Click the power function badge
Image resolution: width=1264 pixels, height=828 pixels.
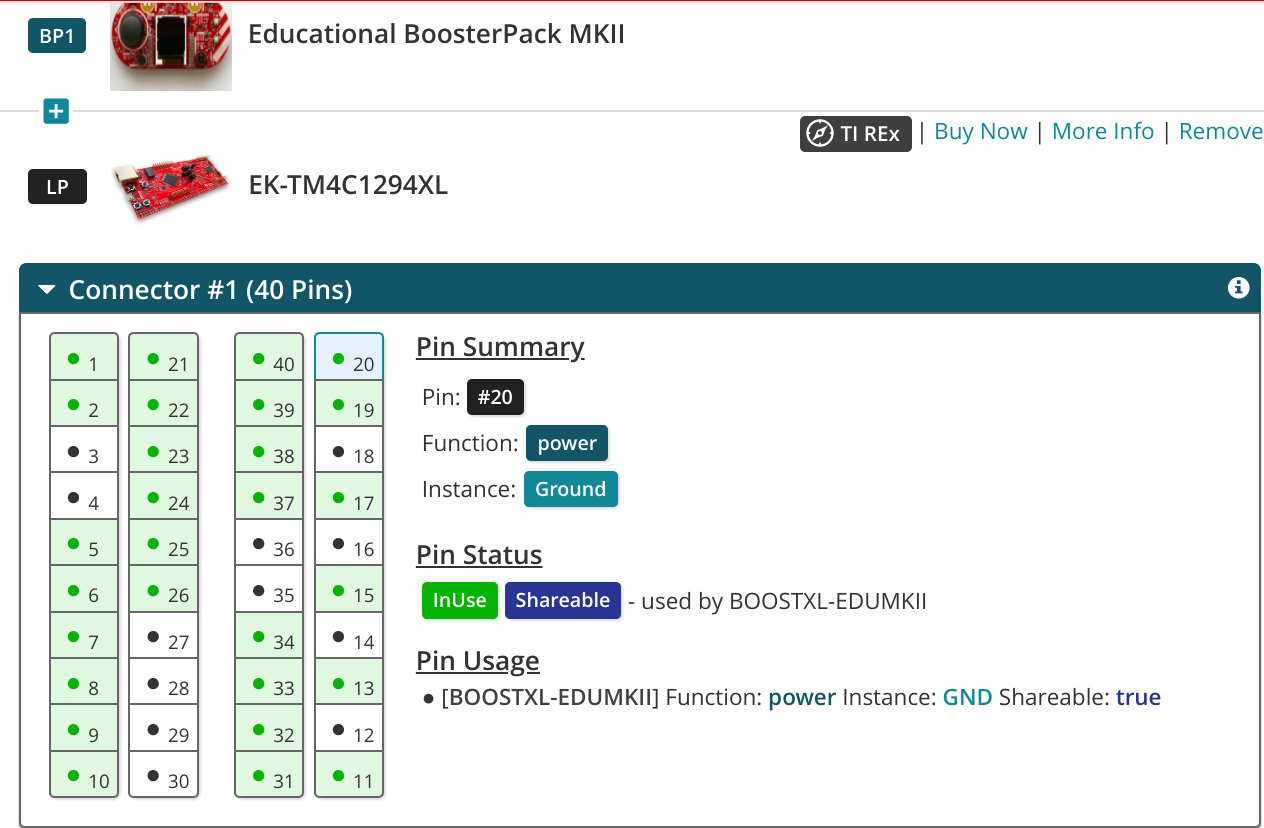pos(567,443)
